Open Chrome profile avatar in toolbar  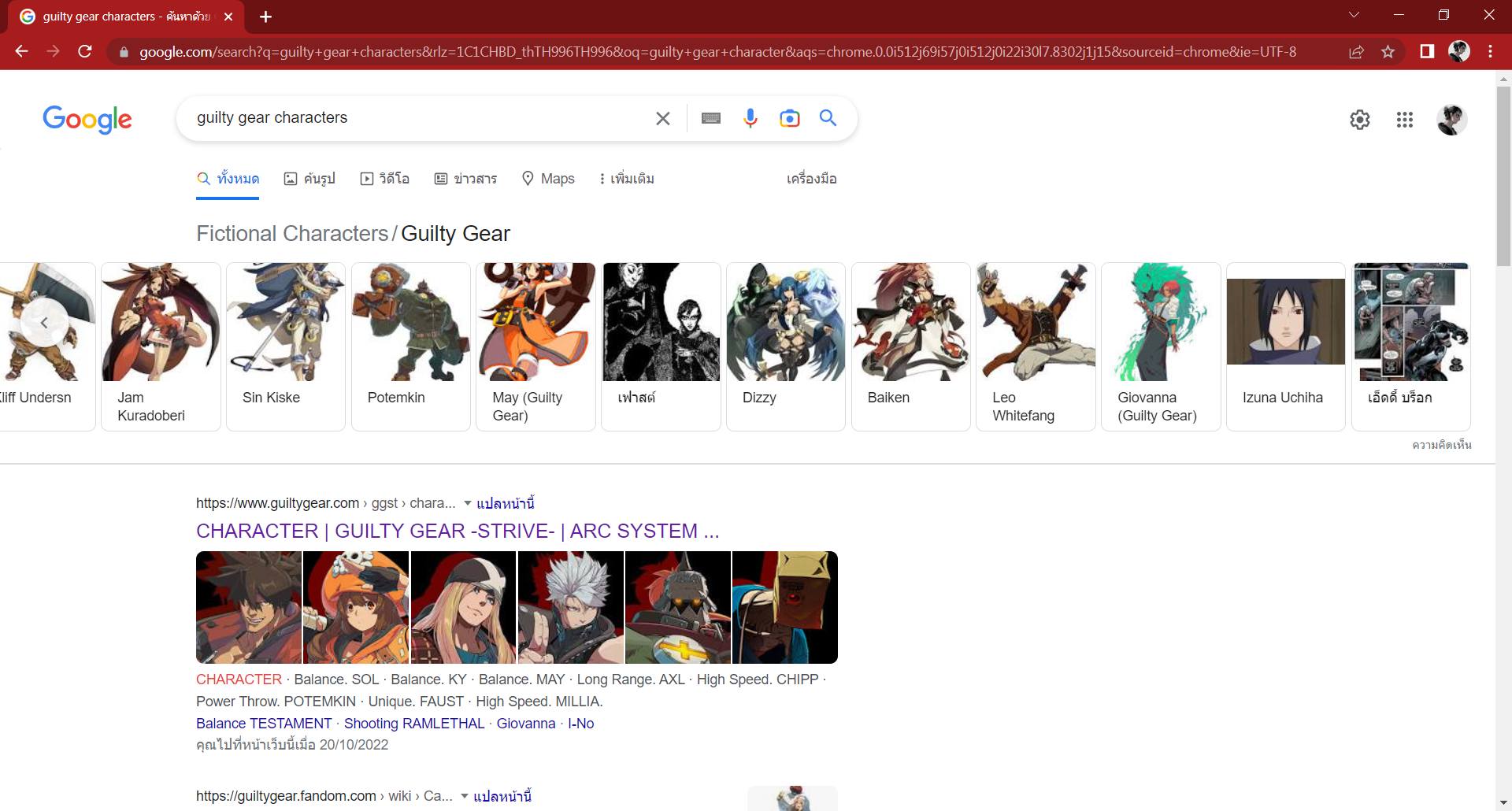click(x=1459, y=52)
